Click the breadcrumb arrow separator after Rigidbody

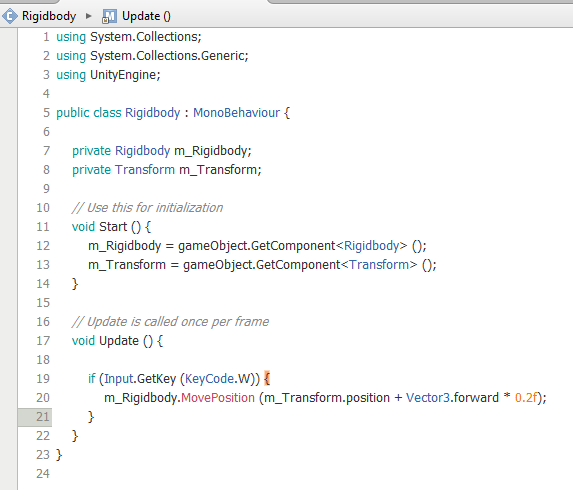click(x=88, y=16)
